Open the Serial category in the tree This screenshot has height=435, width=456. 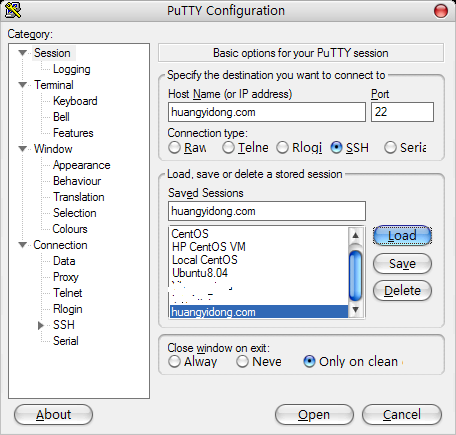(66, 341)
